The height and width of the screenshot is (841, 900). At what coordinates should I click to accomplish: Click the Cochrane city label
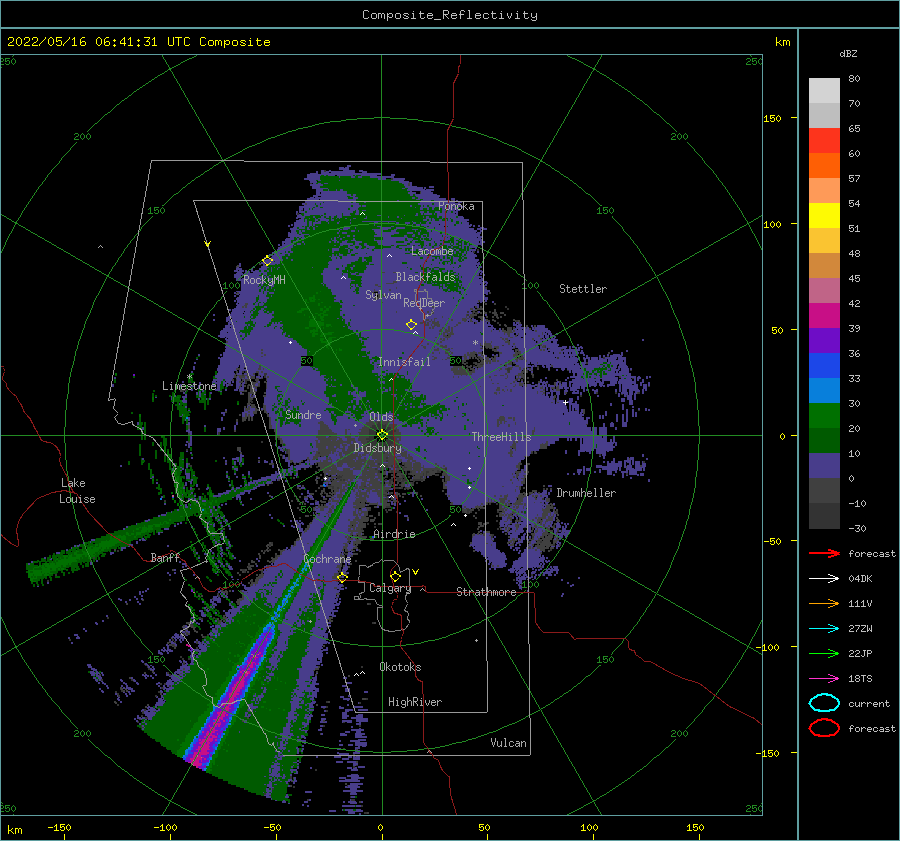click(x=327, y=559)
